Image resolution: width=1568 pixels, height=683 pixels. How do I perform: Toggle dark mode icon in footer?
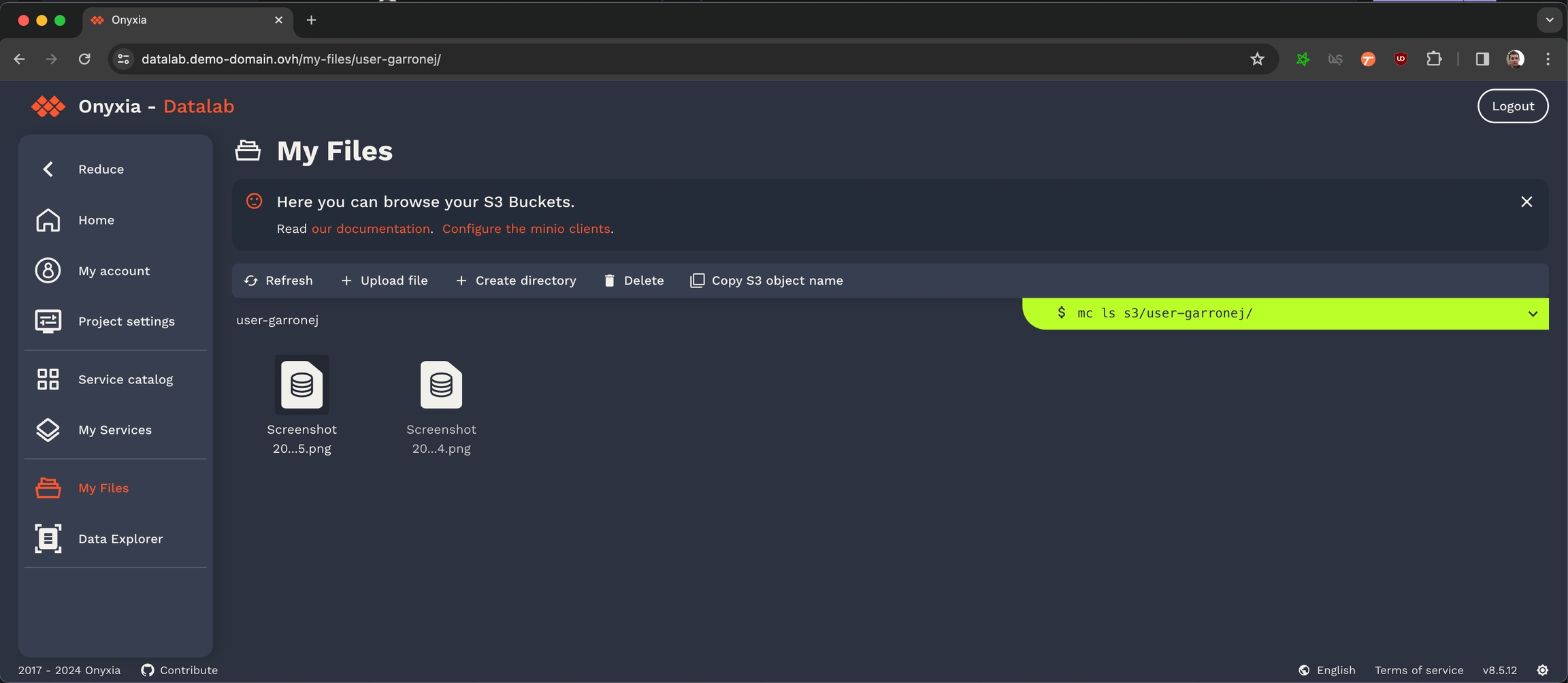[x=1542, y=670]
